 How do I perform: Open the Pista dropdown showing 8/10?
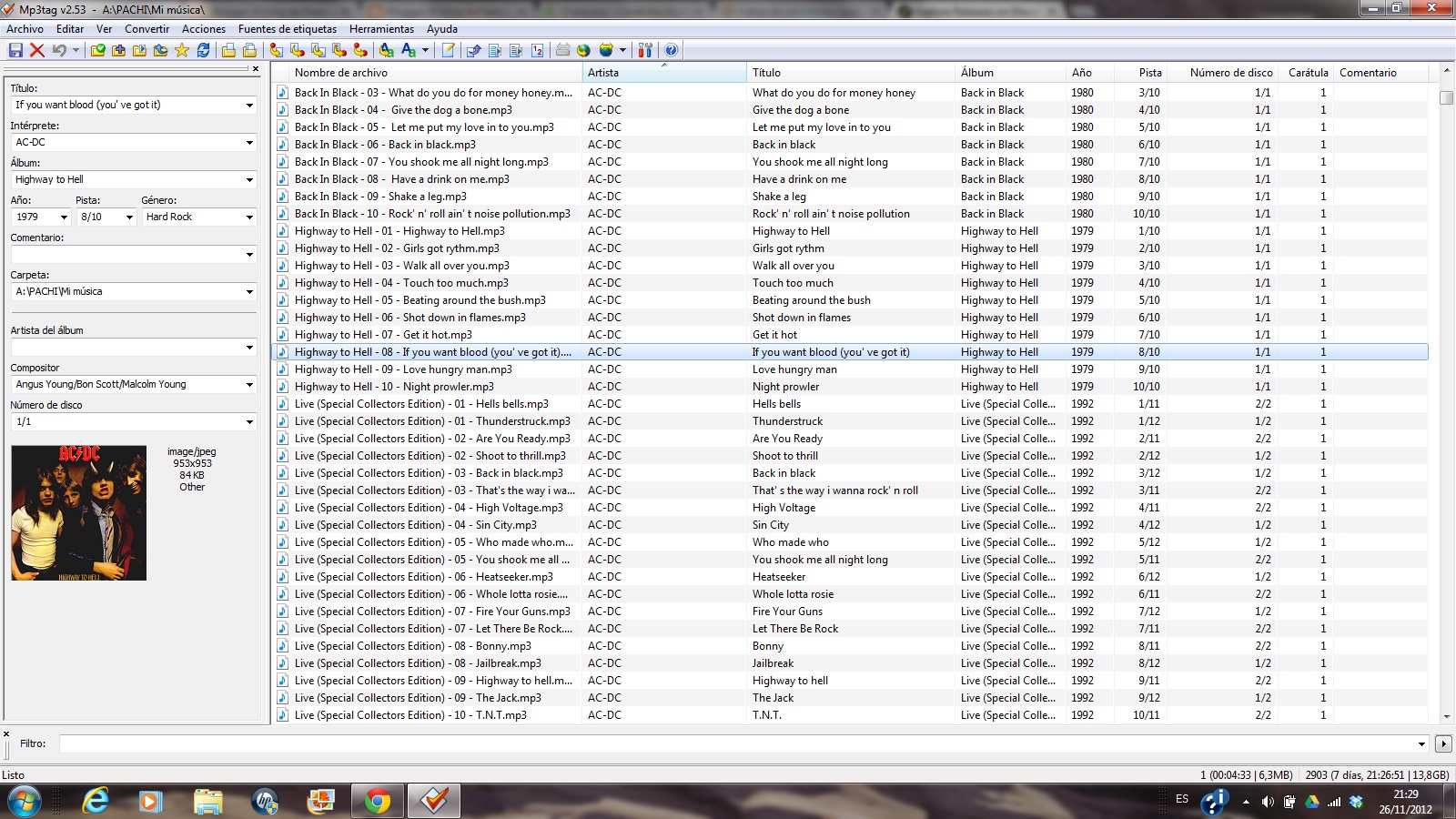[129, 217]
